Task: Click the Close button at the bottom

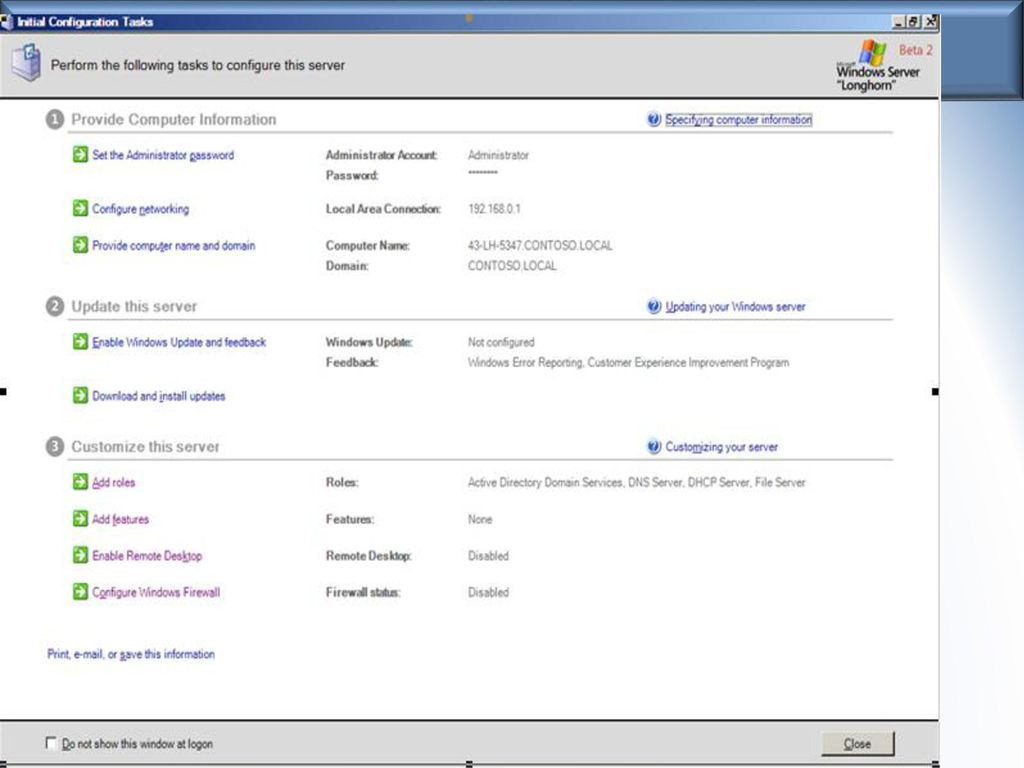Action: click(x=857, y=743)
